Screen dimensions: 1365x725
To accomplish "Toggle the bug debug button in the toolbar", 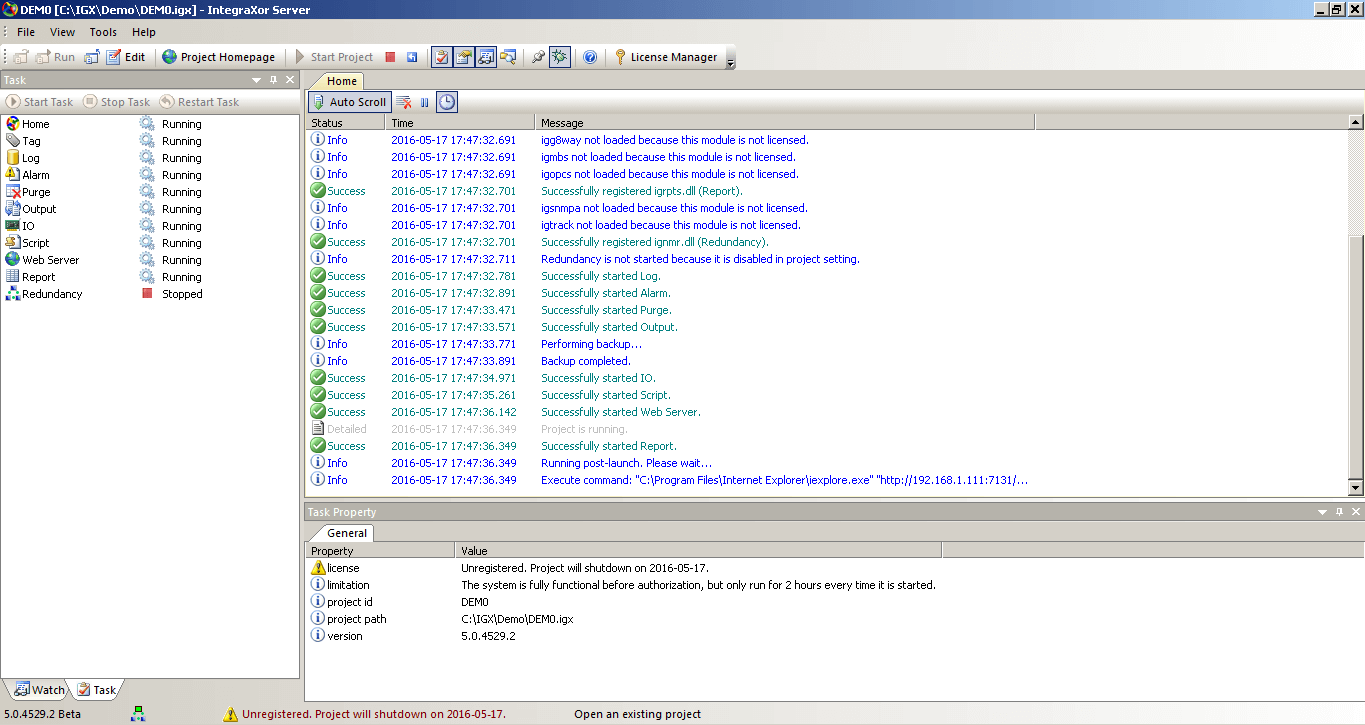I will (560, 57).
